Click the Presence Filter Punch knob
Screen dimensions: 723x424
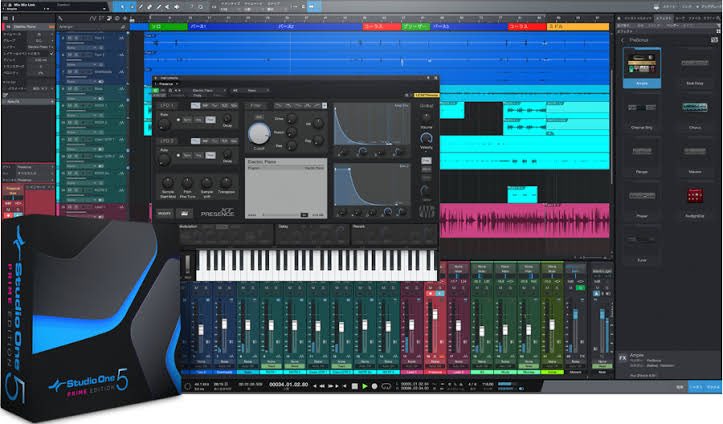[291, 133]
